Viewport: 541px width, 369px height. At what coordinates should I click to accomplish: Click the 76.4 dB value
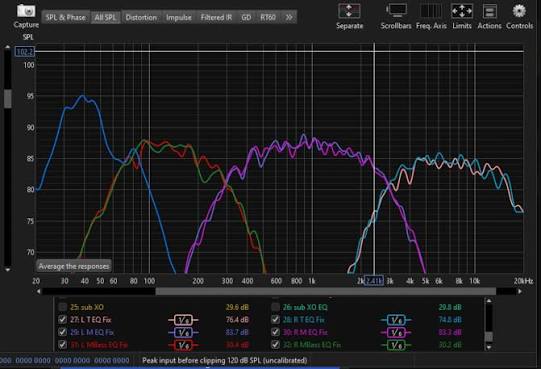[237, 320]
